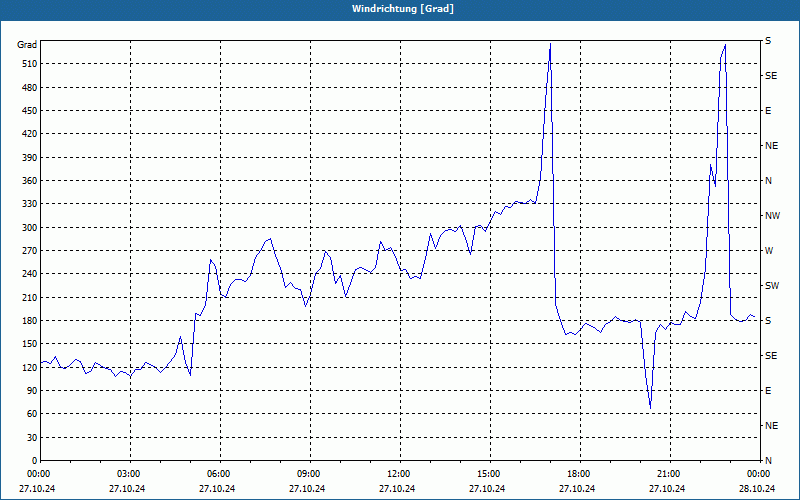Click the NW compass direction label
This screenshot has width=800, height=500.
coord(772,216)
